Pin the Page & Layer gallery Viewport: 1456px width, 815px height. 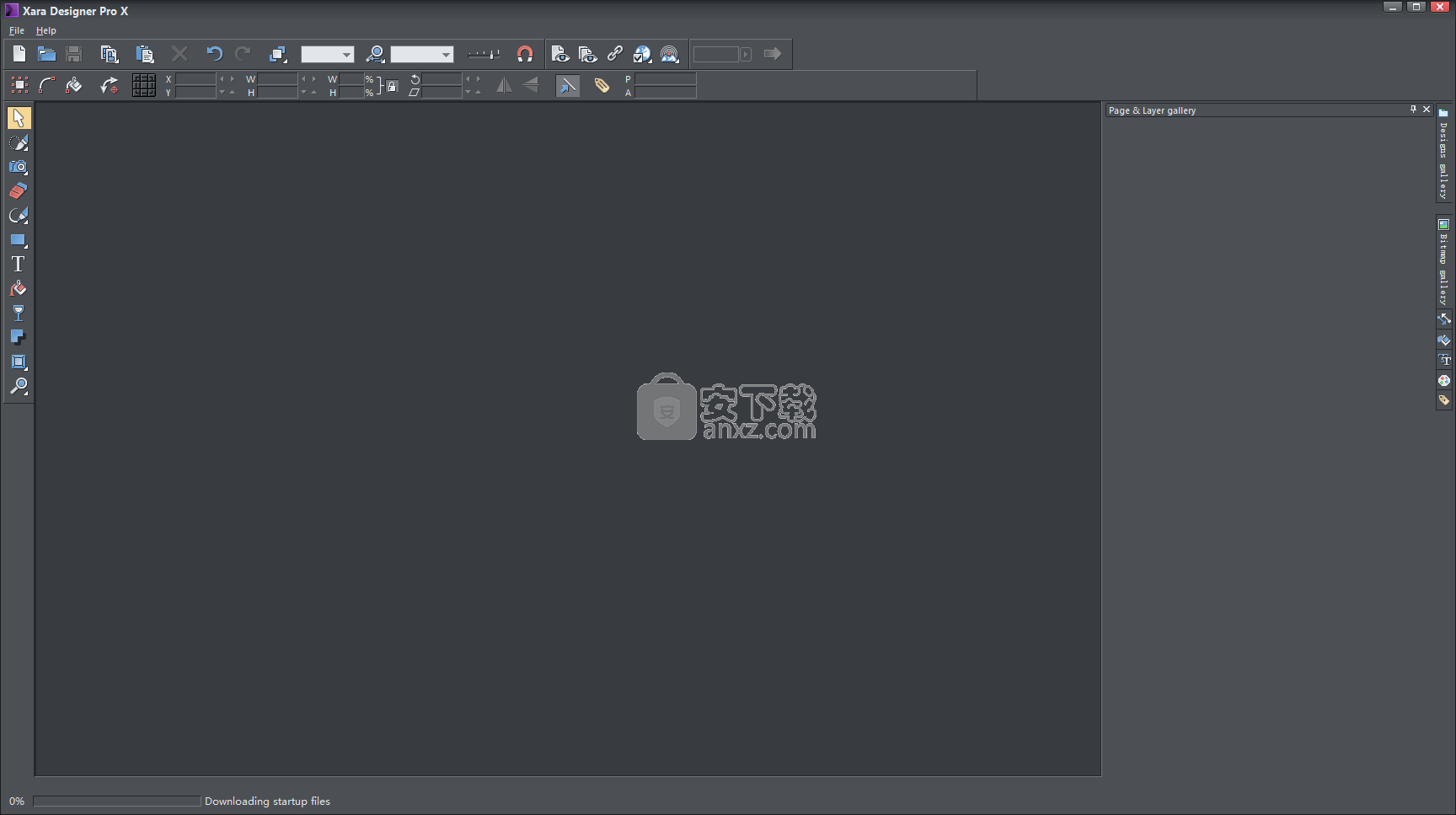click(x=1413, y=110)
